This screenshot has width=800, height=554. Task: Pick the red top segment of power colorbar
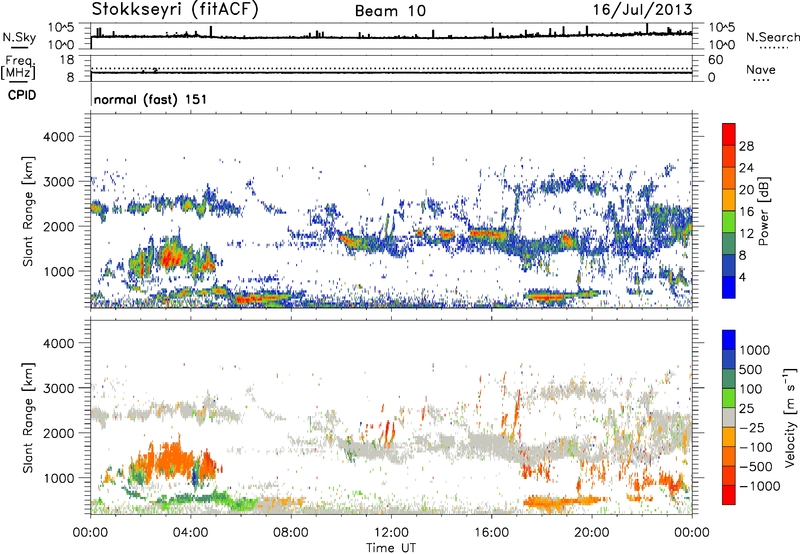729,134
